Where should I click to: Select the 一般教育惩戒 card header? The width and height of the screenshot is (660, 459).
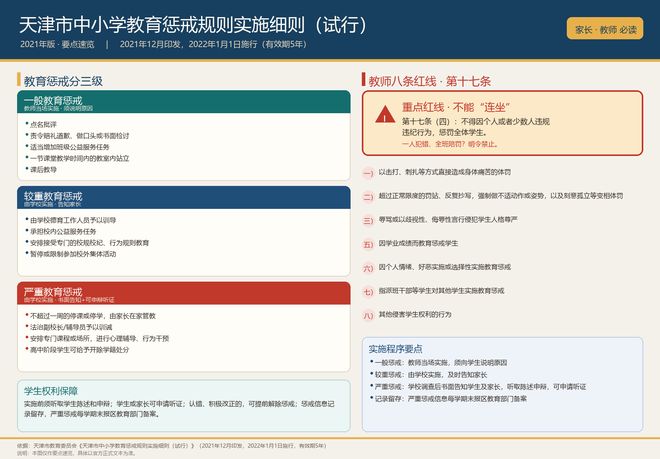tap(184, 102)
